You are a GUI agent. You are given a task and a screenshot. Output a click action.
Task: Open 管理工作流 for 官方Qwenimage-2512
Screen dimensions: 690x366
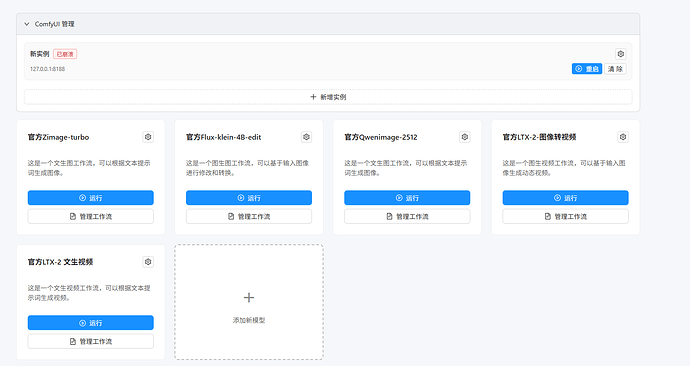(407, 216)
